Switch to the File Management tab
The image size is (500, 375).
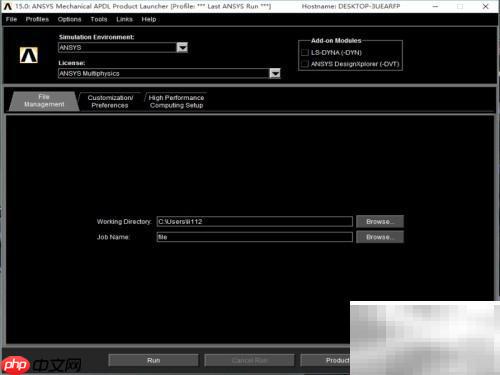tap(44, 101)
